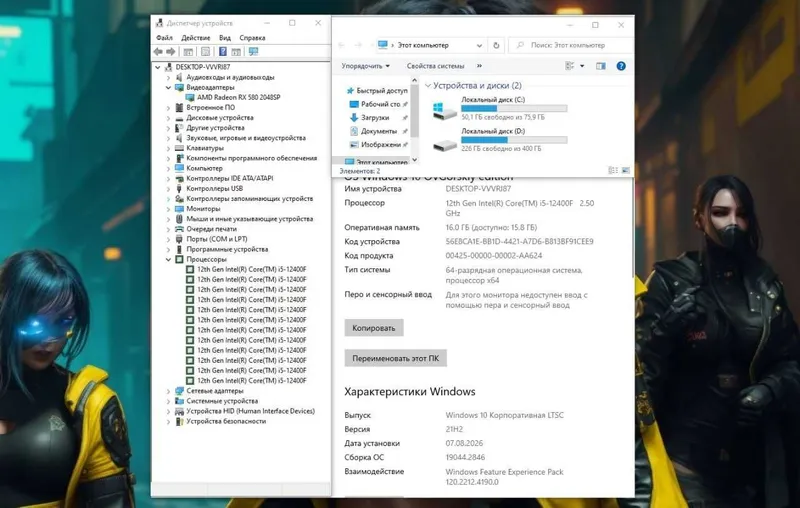This screenshot has width=800, height=508.
Task: Open the Файл menu in Device Manager
Action: click(164, 38)
